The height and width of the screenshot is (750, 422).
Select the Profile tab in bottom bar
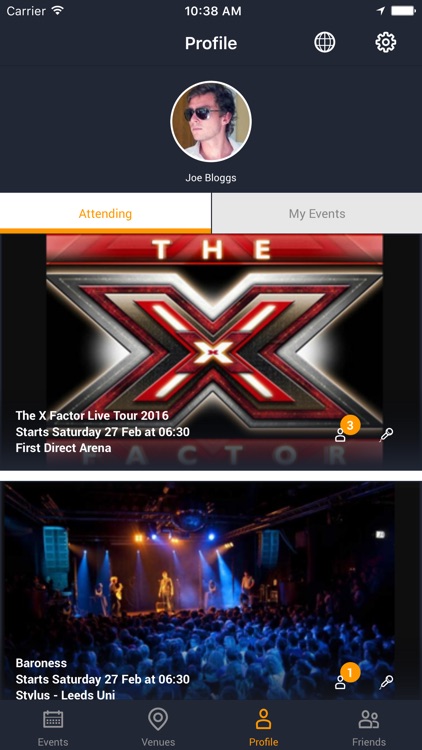[263, 728]
